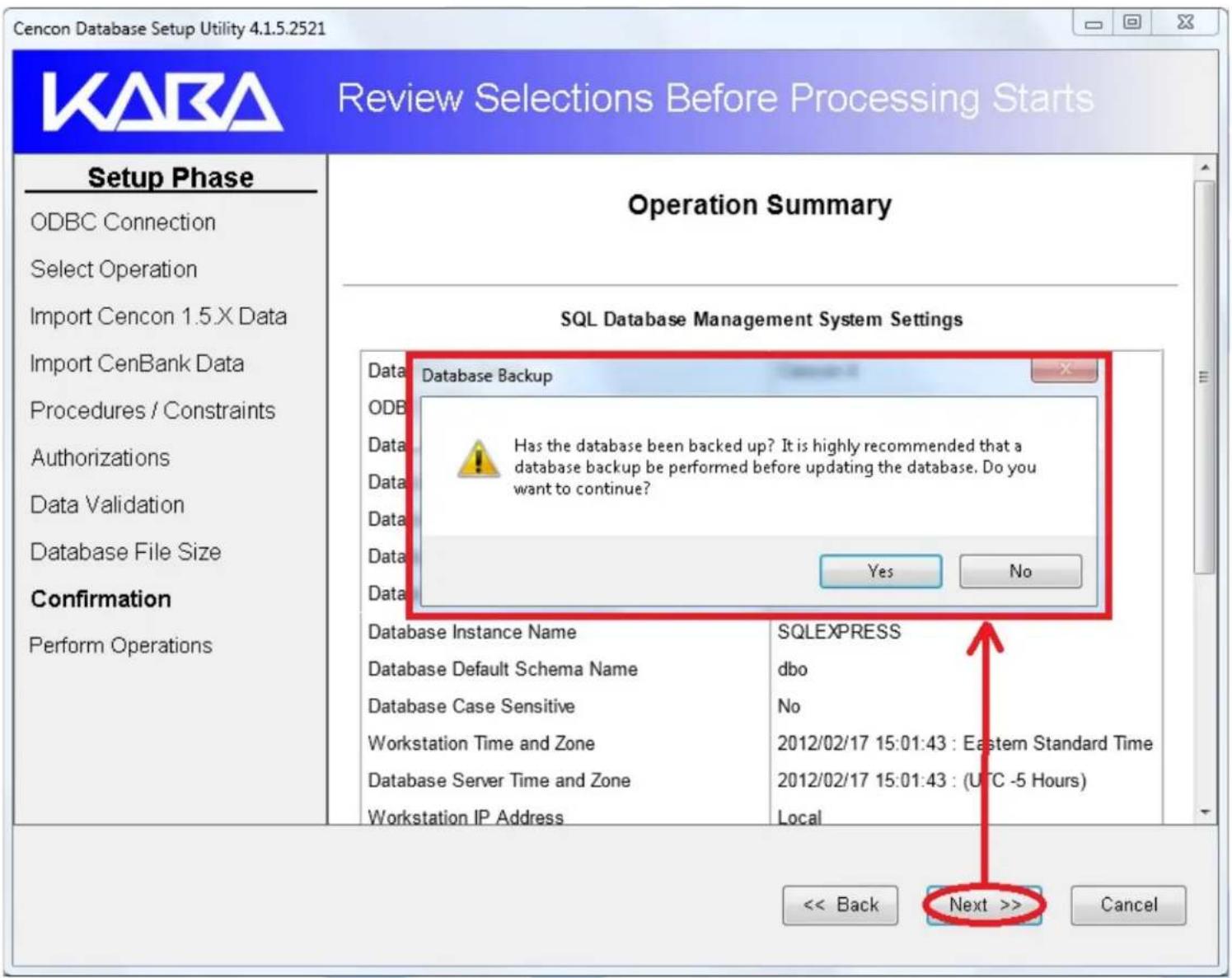Click Database Server Time and Zone label
The image size is (1232, 978).
499,780
